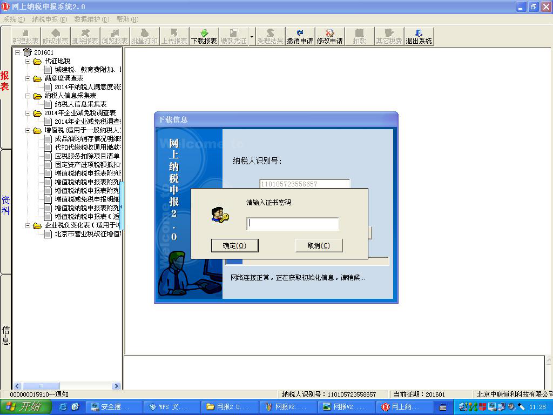Open the 代征地税 folder icon

[37, 61]
